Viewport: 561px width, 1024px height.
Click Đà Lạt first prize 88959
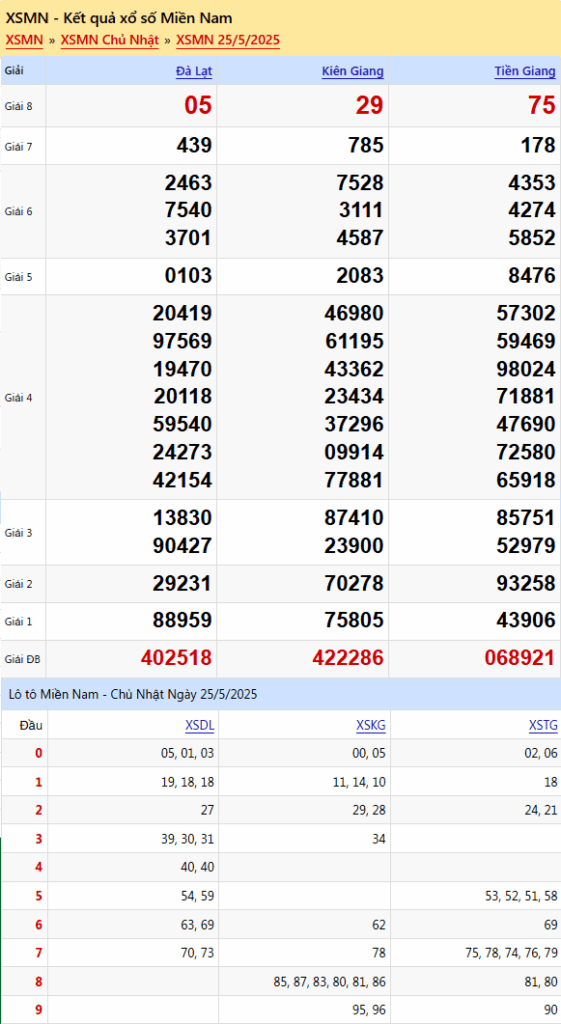tap(182, 620)
